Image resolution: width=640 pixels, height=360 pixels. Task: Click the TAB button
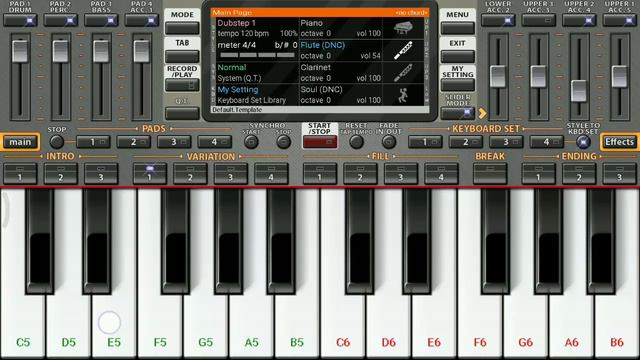click(x=182, y=56)
